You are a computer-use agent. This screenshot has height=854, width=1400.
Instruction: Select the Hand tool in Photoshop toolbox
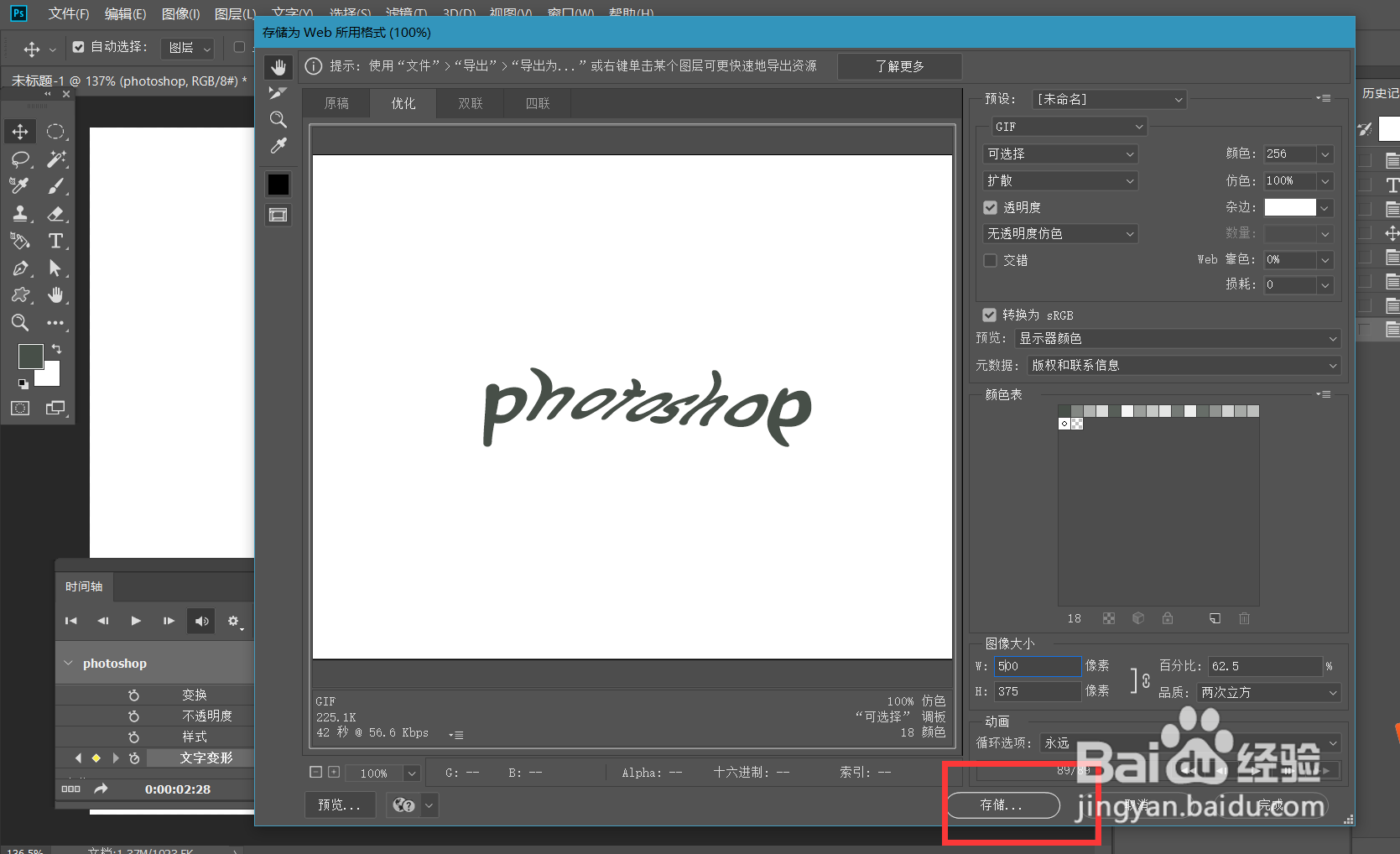click(55, 295)
